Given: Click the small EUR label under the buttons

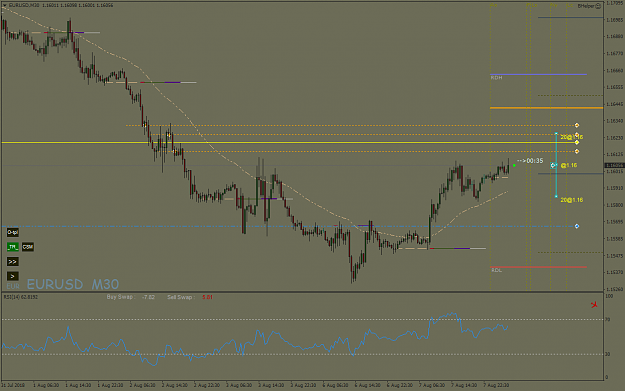Looking at the screenshot, I should (13, 286).
